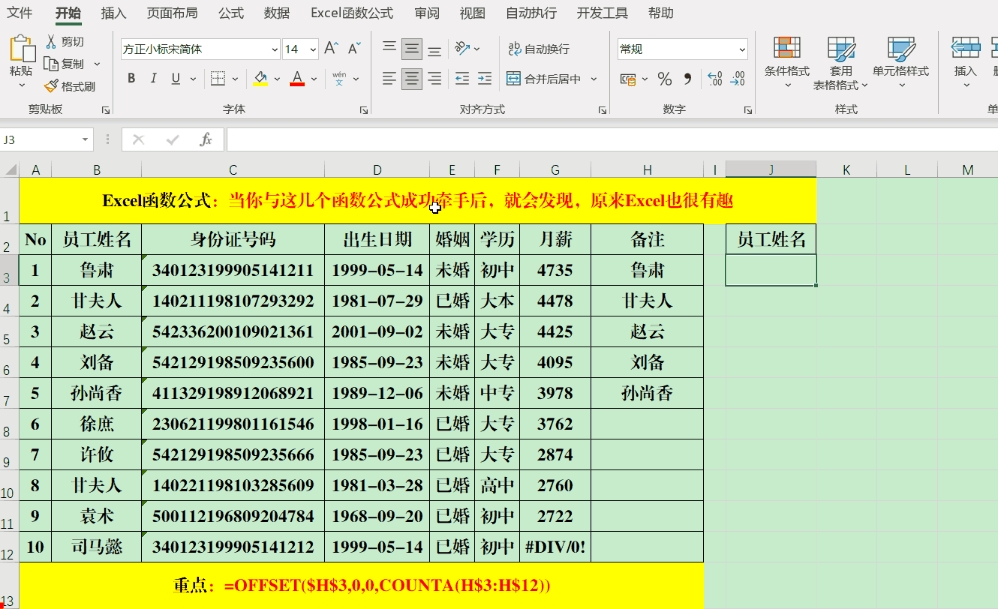This screenshot has width=998, height=609.
Task: Click the increase indent icon
Action: (484, 79)
